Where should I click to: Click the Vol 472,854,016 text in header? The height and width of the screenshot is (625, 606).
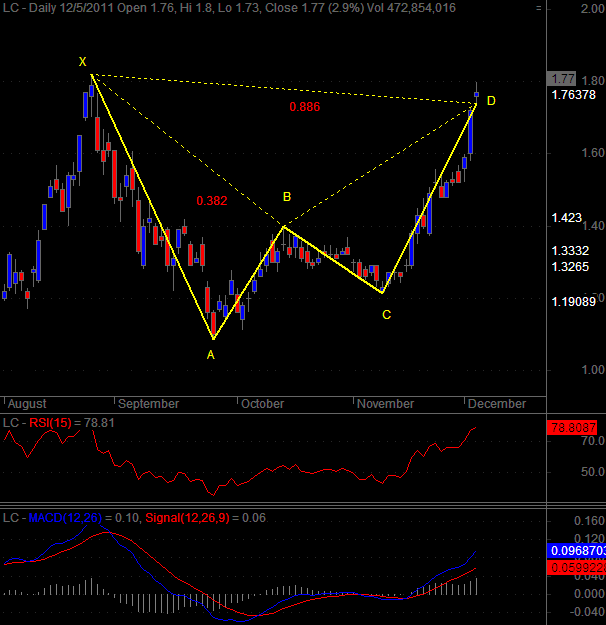coord(411,8)
